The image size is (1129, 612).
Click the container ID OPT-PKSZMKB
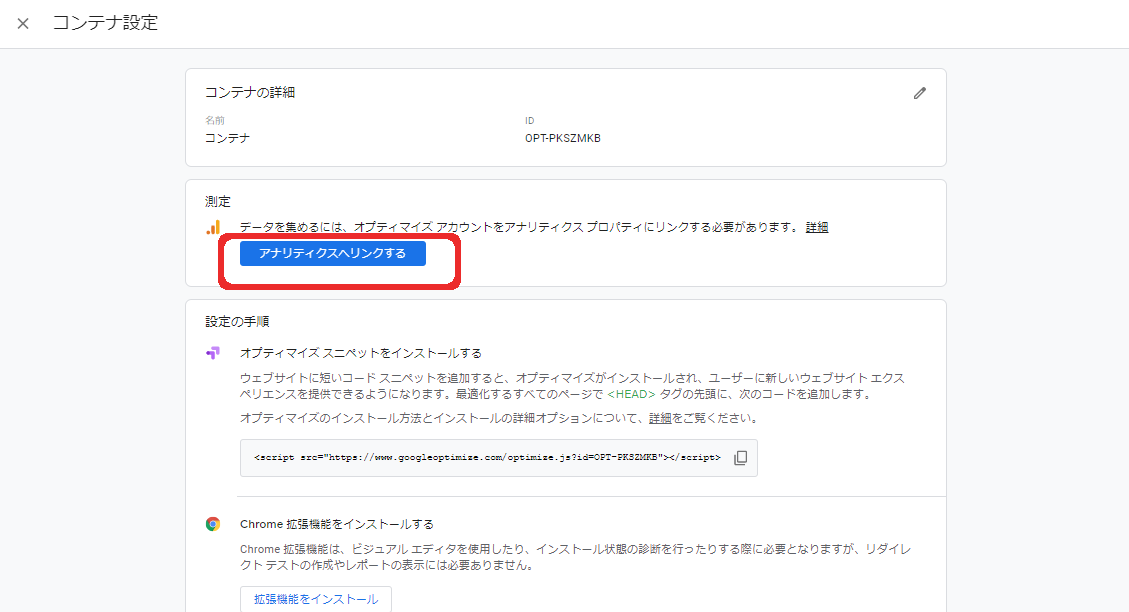[562, 138]
